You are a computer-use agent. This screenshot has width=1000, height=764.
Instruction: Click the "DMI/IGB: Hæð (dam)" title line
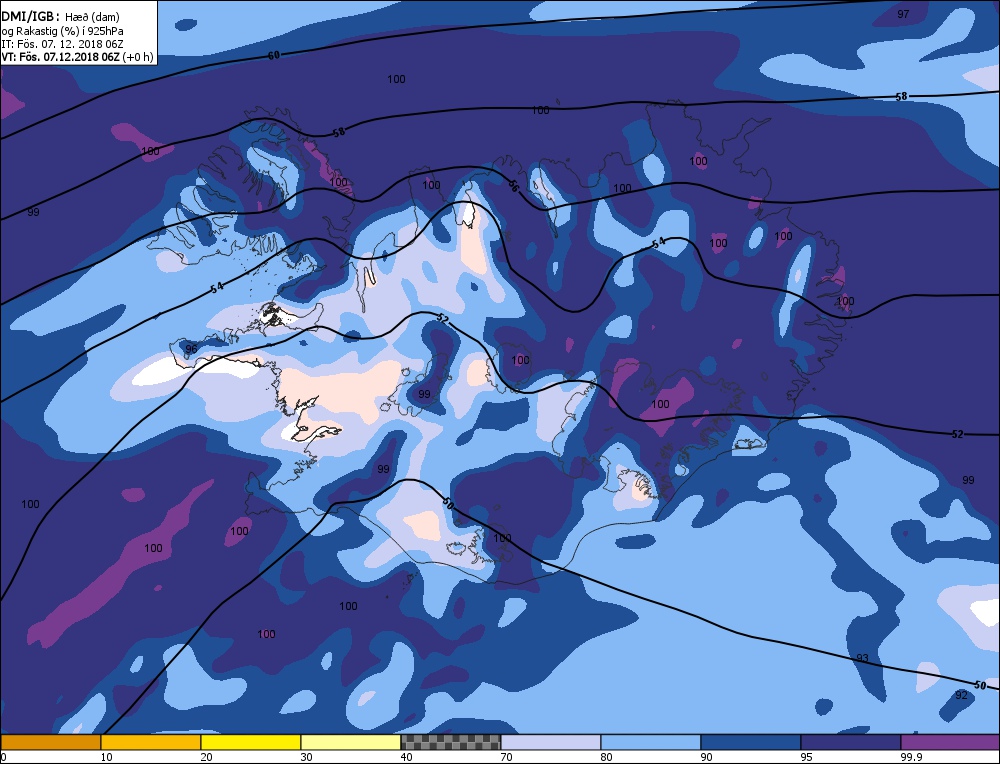click(61, 17)
